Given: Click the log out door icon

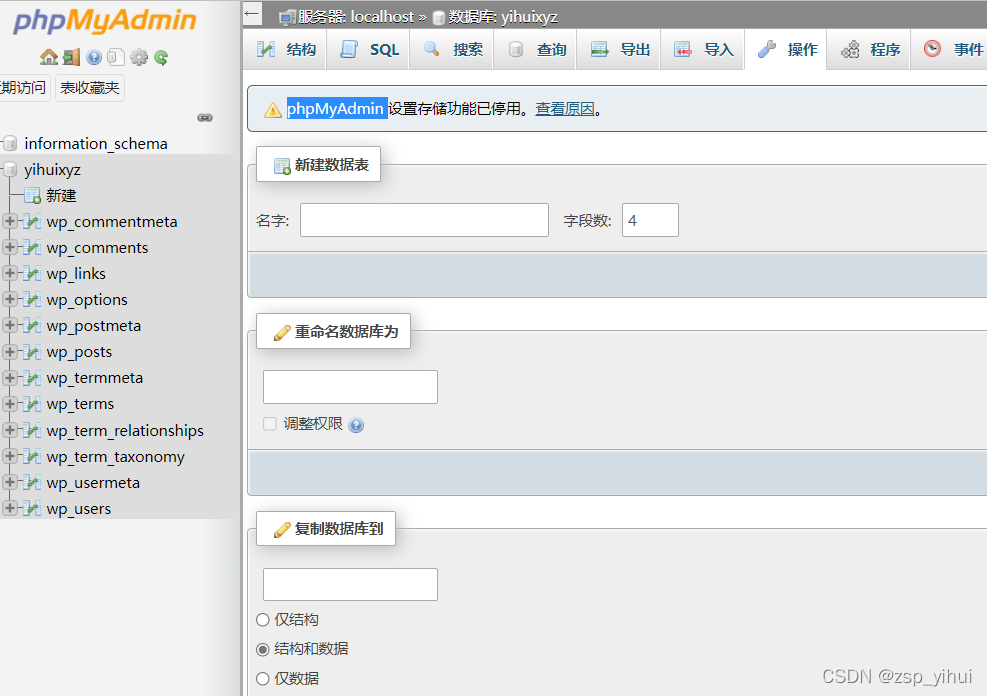Looking at the screenshot, I should tap(72, 57).
